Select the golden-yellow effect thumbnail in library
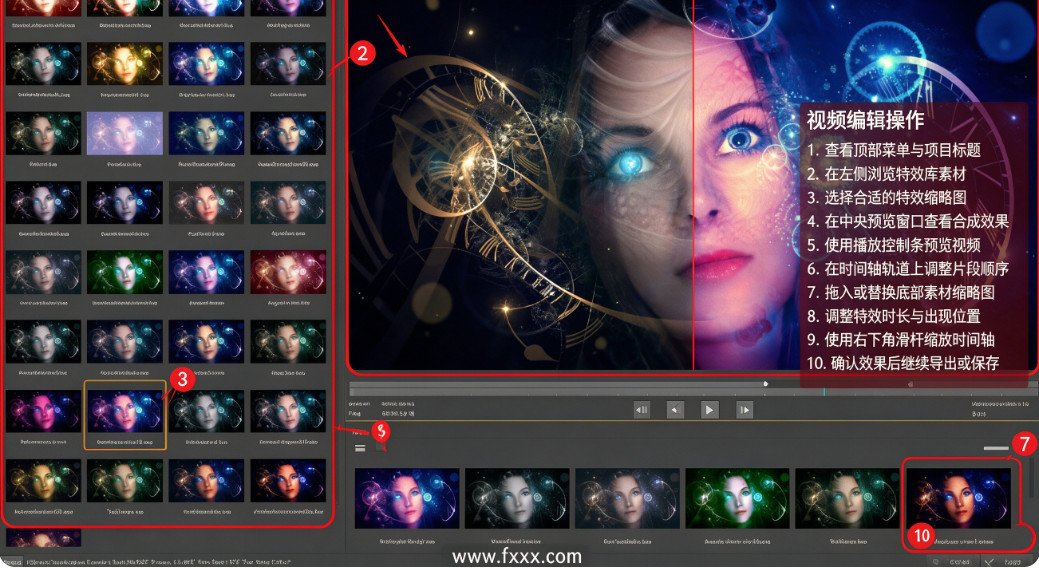1039x568 pixels. tap(125, 64)
